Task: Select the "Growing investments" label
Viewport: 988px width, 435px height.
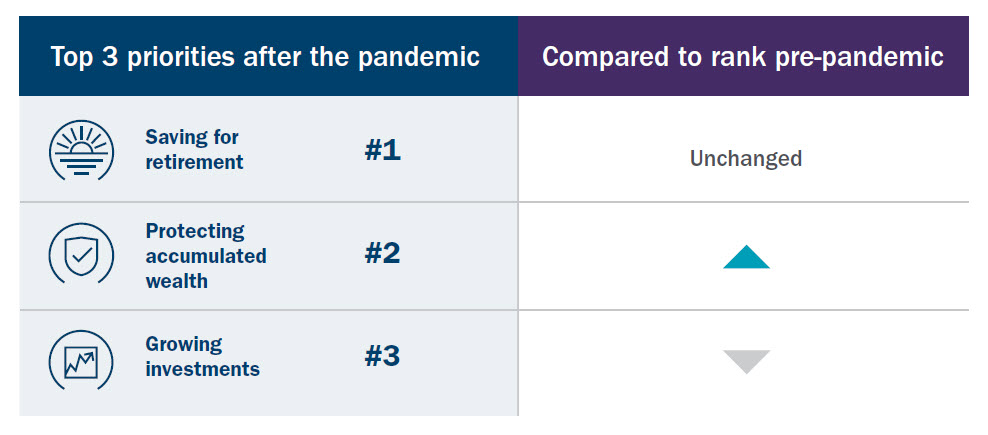Action: 202,356
